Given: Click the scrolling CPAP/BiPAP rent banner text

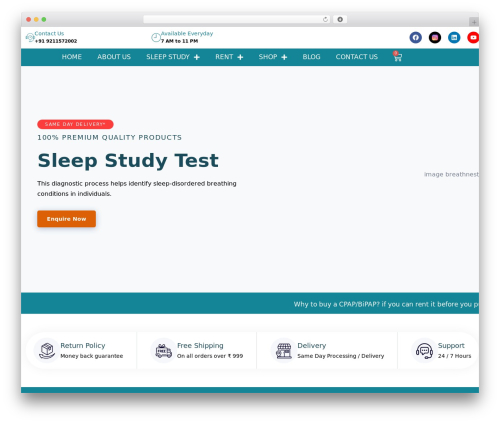Looking at the screenshot, I should 386,304.
